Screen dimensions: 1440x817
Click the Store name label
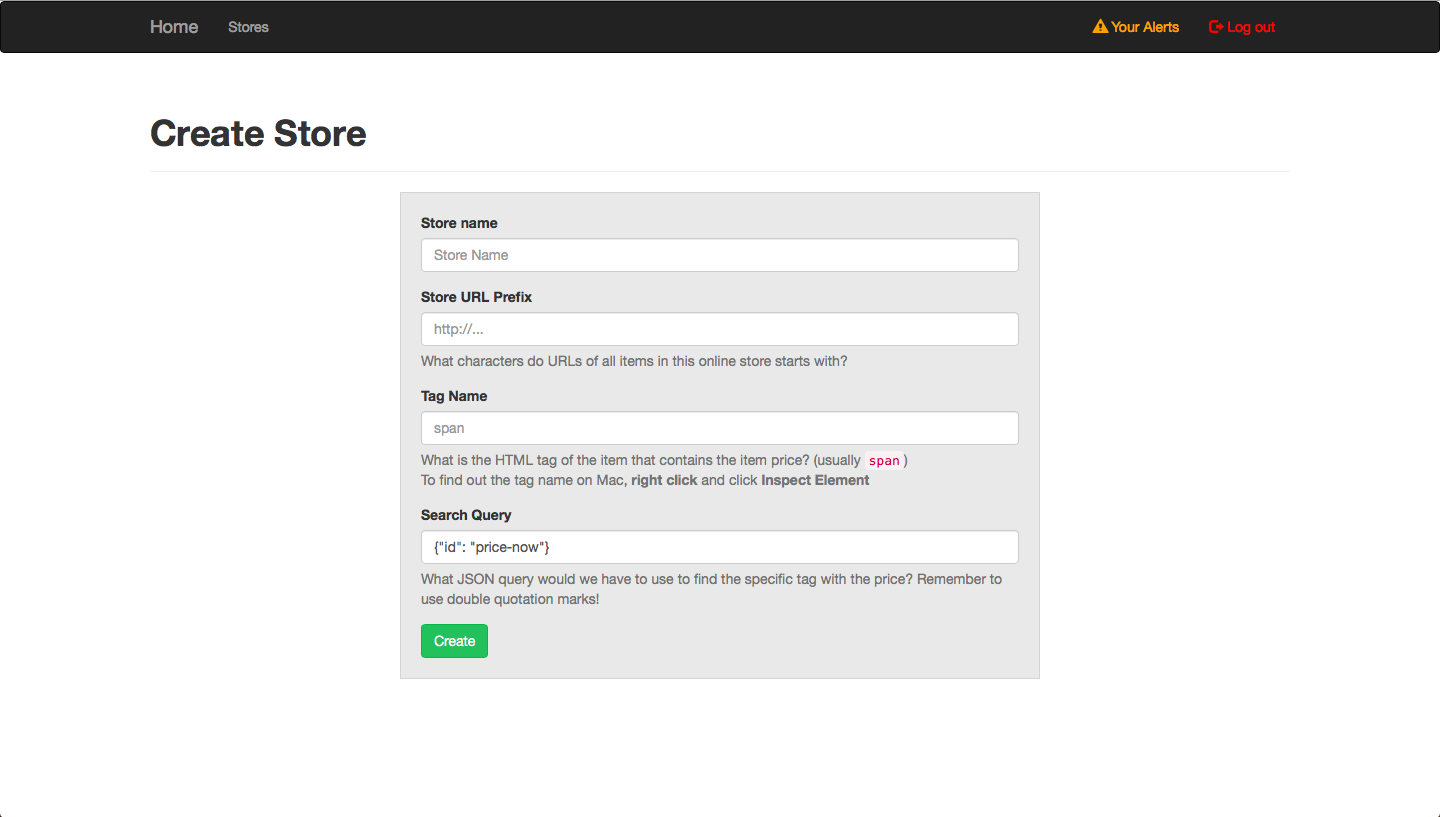tap(459, 223)
